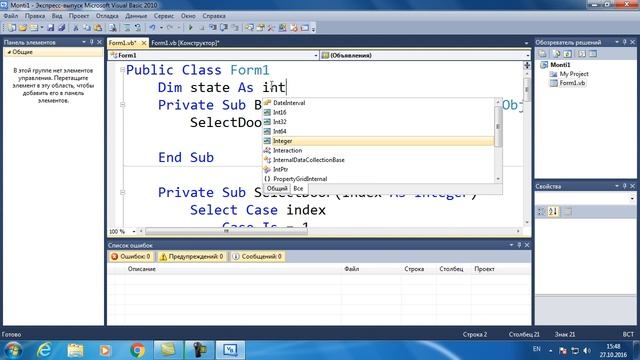Click the Copy icon in toolbar
Viewport: 640px width, 360px height.
tap(87, 28)
